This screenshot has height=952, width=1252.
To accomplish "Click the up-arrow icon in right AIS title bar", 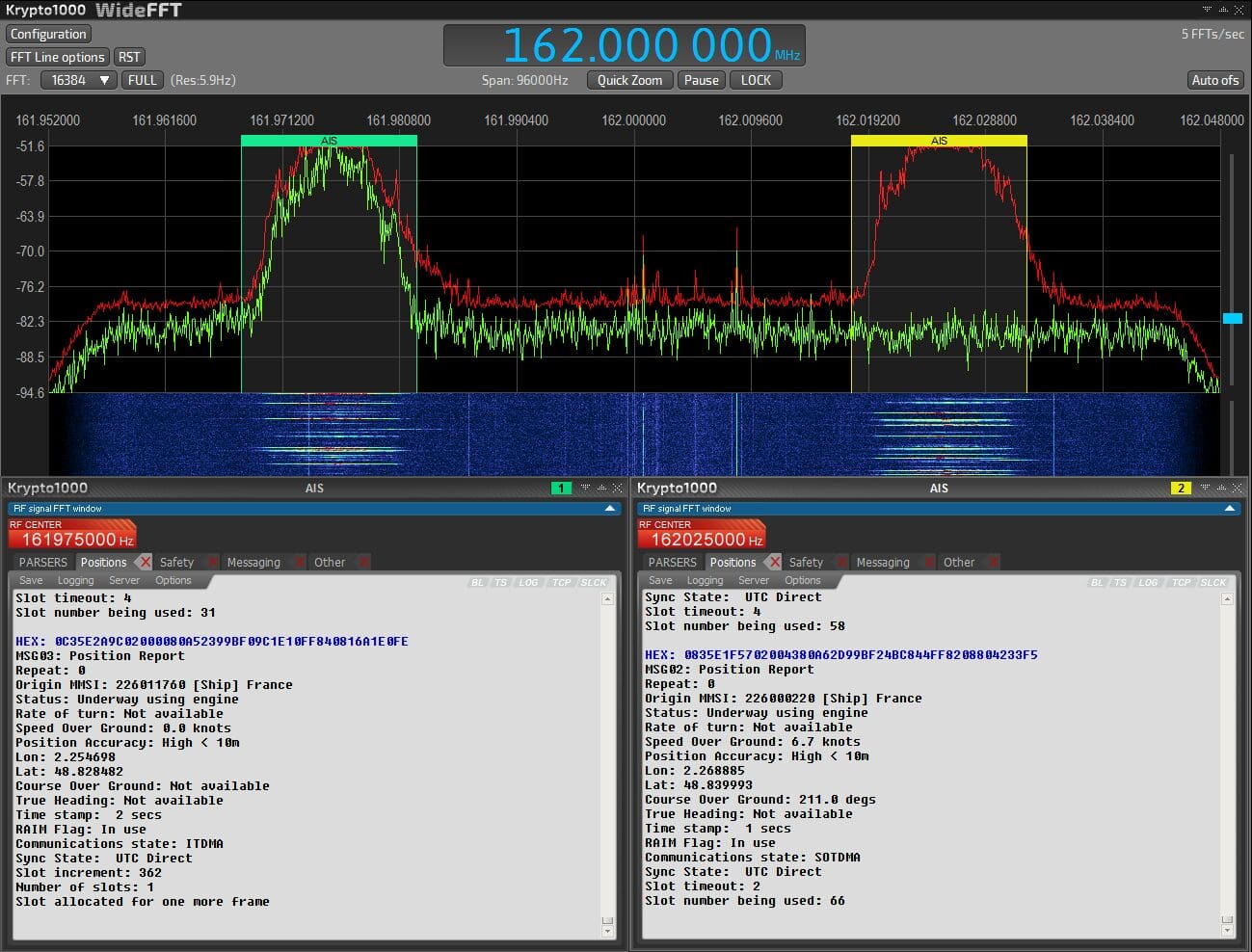I will (1221, 488).
